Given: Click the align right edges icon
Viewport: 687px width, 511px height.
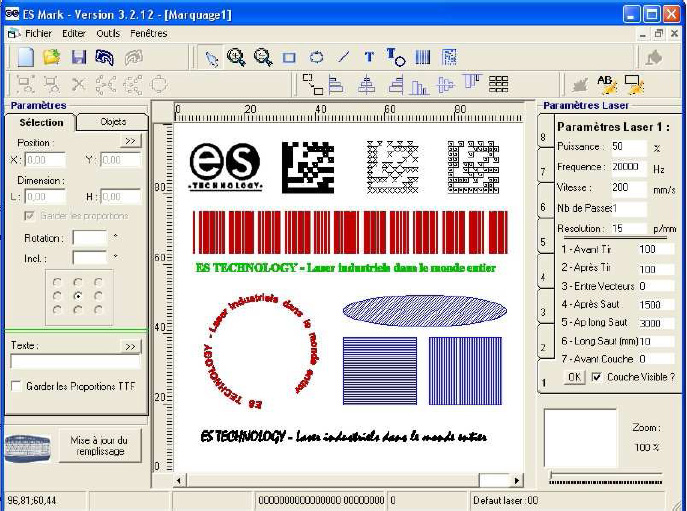Looking at the screenshot, I should click(x=396, y=84).
